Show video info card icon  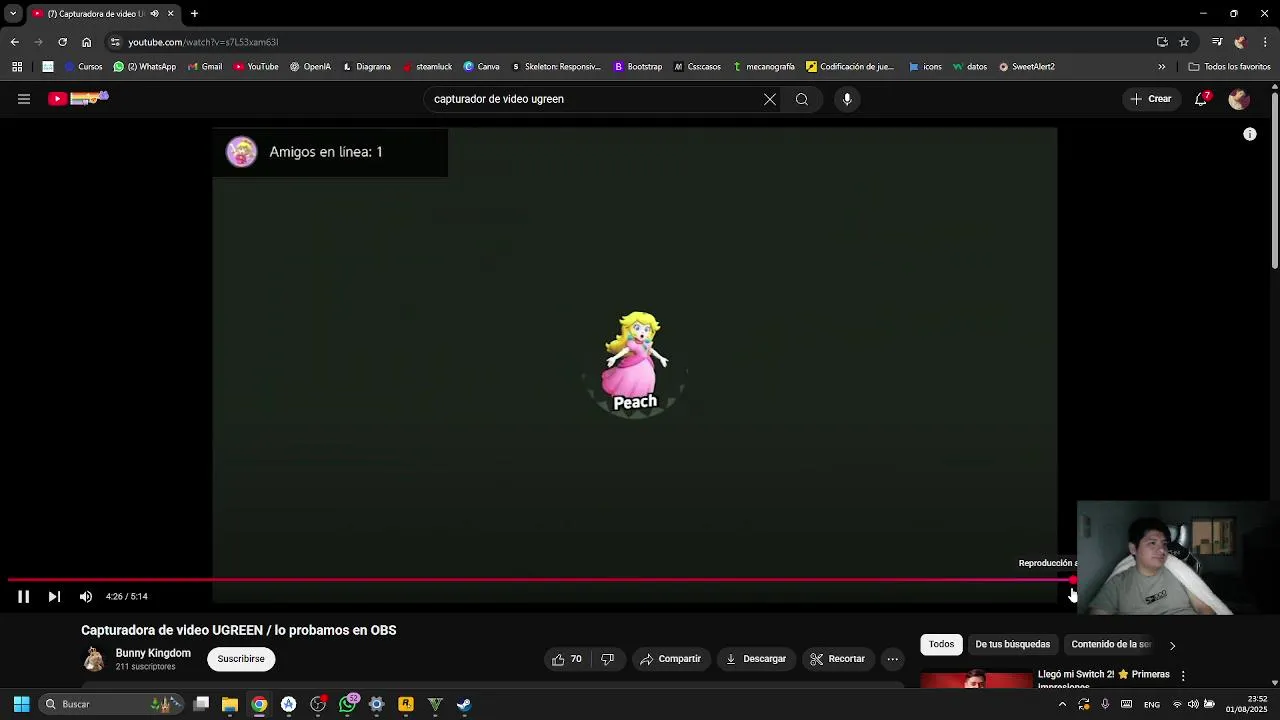pyautogui.click(x=1250, y=134)
